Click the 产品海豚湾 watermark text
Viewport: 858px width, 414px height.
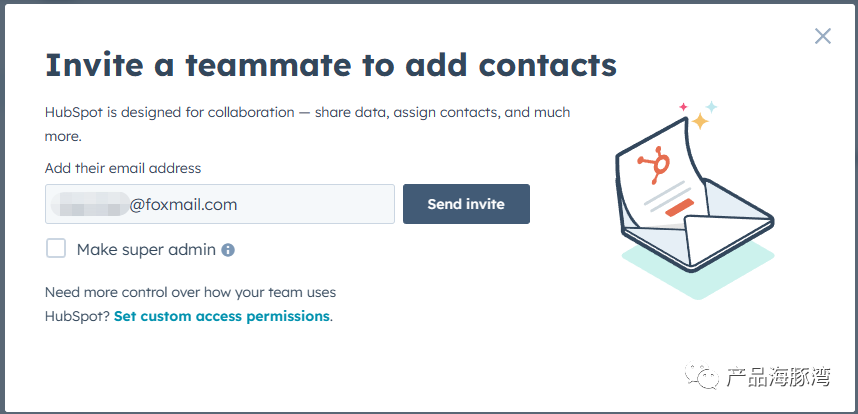pyautogui.click(x=779, y=377)
